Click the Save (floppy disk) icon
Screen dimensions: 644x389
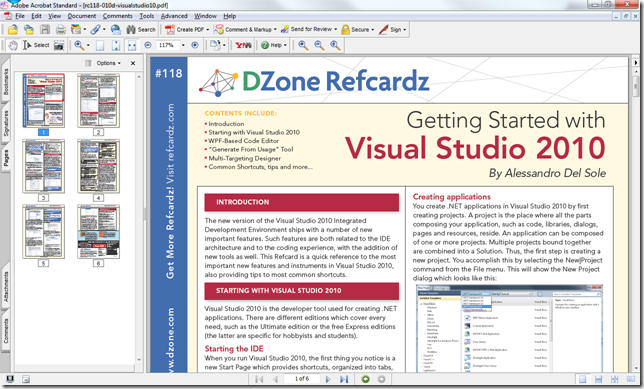[45, 29]
